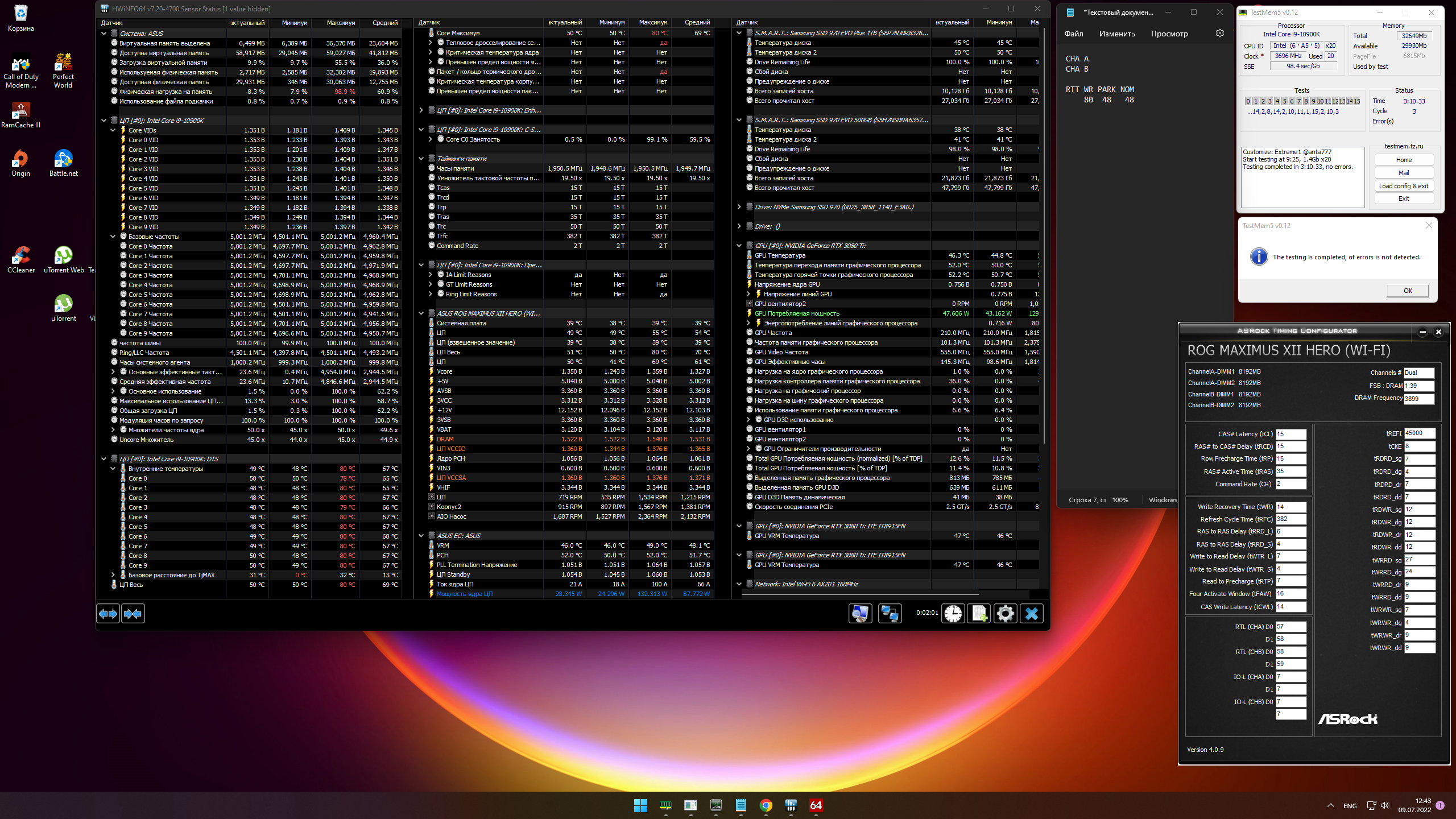1456x819 pixels.
Task: Click the monitor summary icon in HWiNFO toolbar
Action: coord(860,614)
